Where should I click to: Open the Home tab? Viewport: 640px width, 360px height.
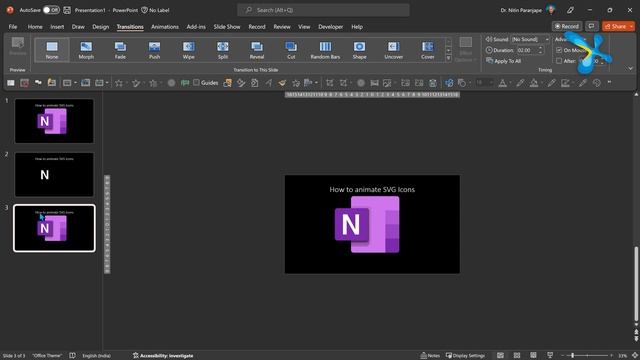[x=35, y=27]
